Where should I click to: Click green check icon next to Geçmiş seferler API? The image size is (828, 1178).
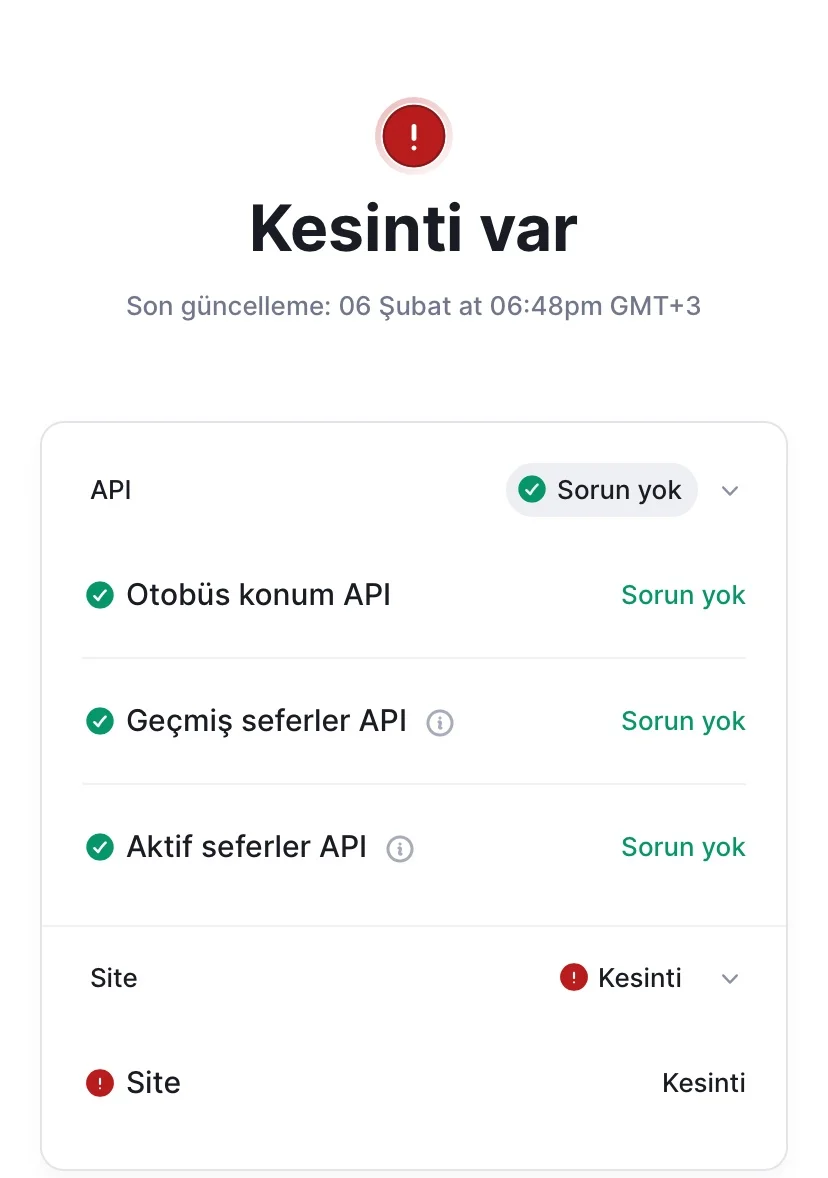pos(100,721)
